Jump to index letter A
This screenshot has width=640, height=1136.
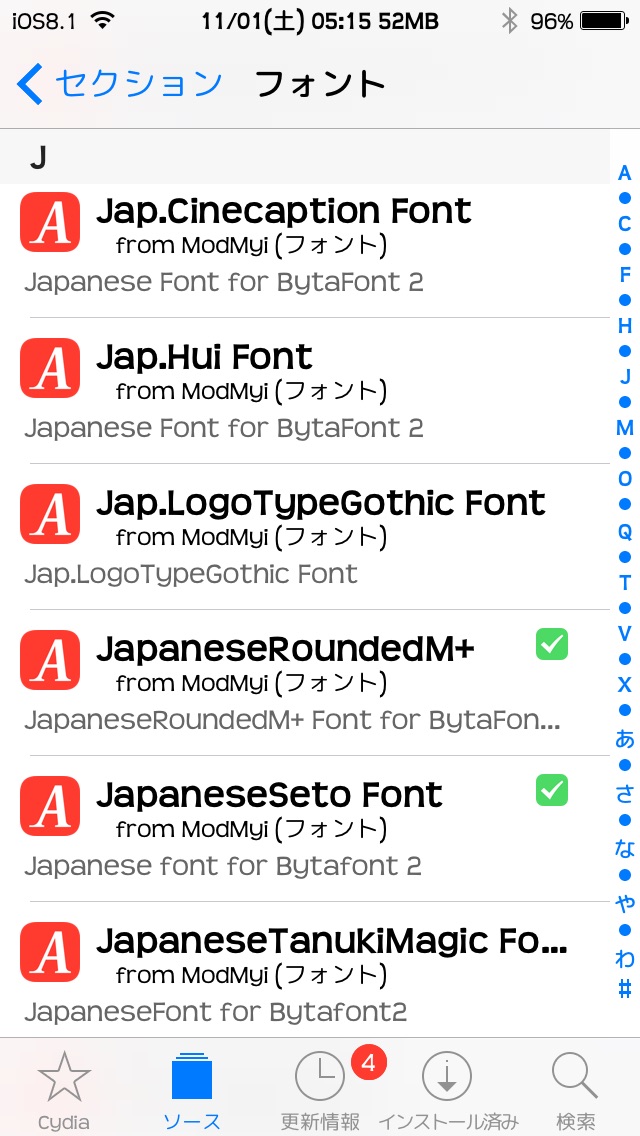624,173
